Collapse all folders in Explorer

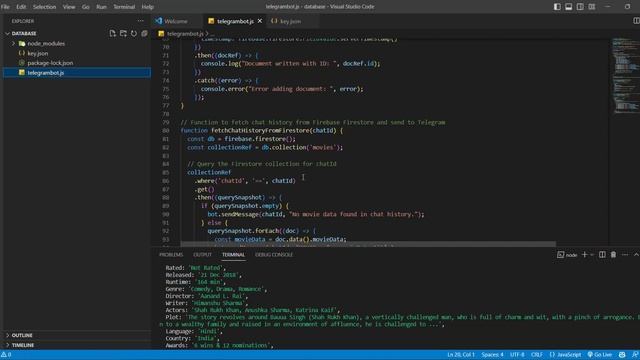point(144,33)
